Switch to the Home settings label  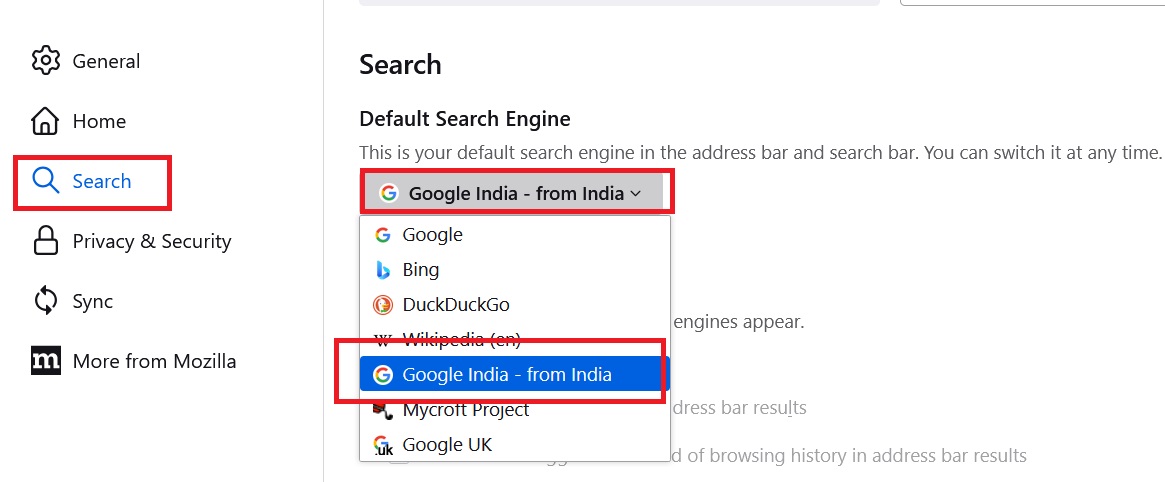tap(99, 121)
